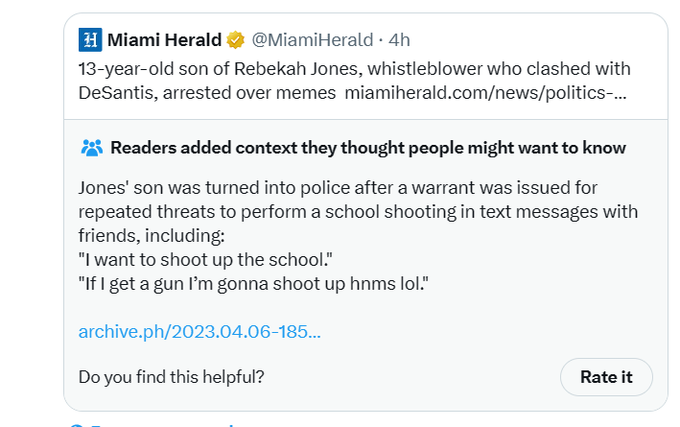The height and width of the screenshot is (427, 680).
Task: Open the Miami Herald display name
Action: (164, 40)
